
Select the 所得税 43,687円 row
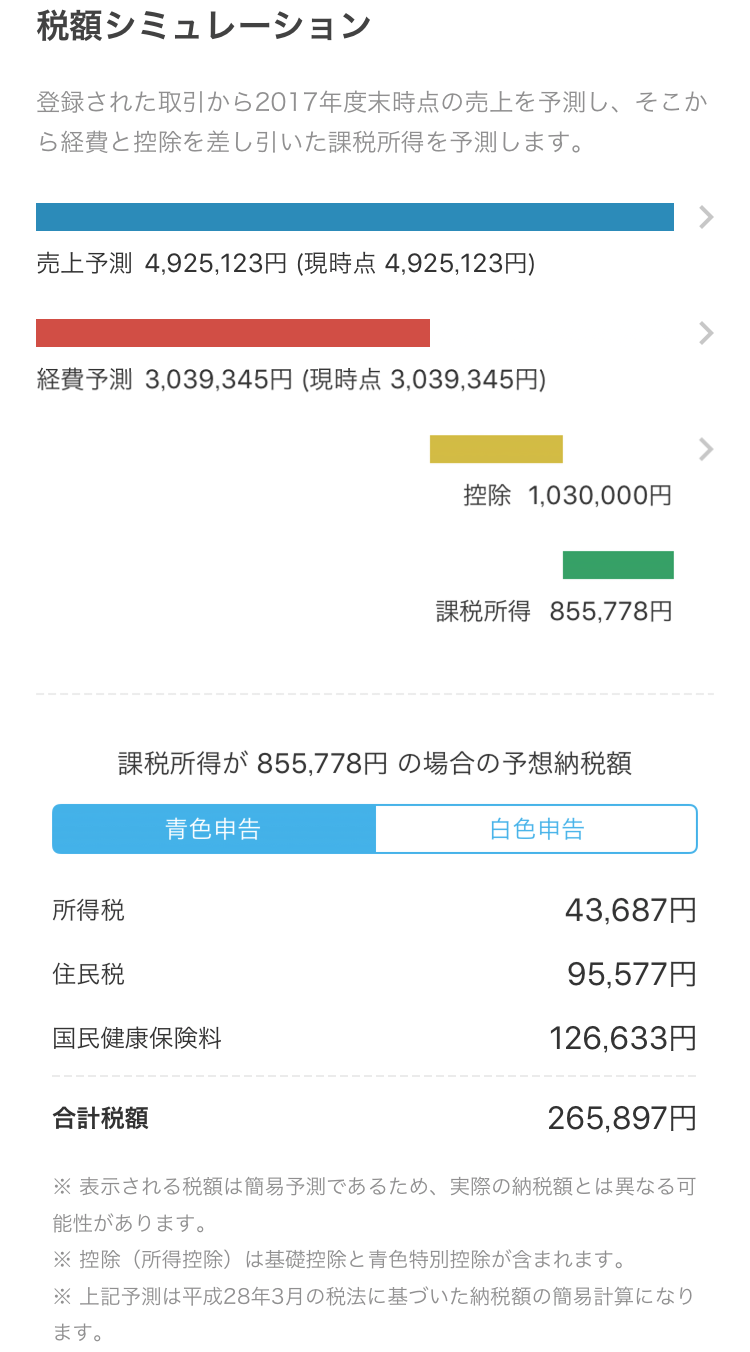(375, 911)
